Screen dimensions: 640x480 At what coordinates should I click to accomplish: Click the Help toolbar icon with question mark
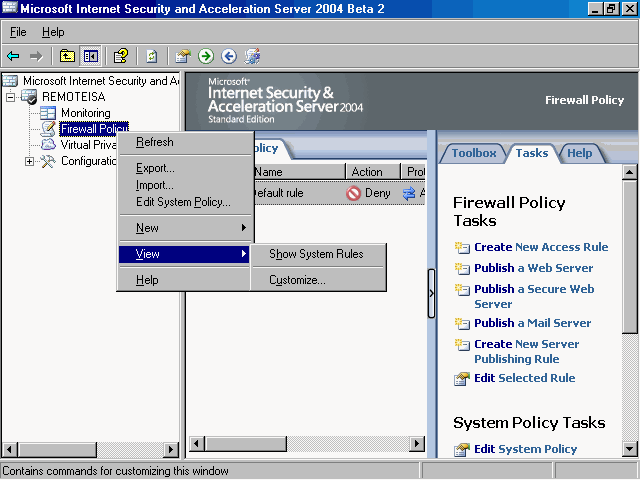[x=121, y=56]
